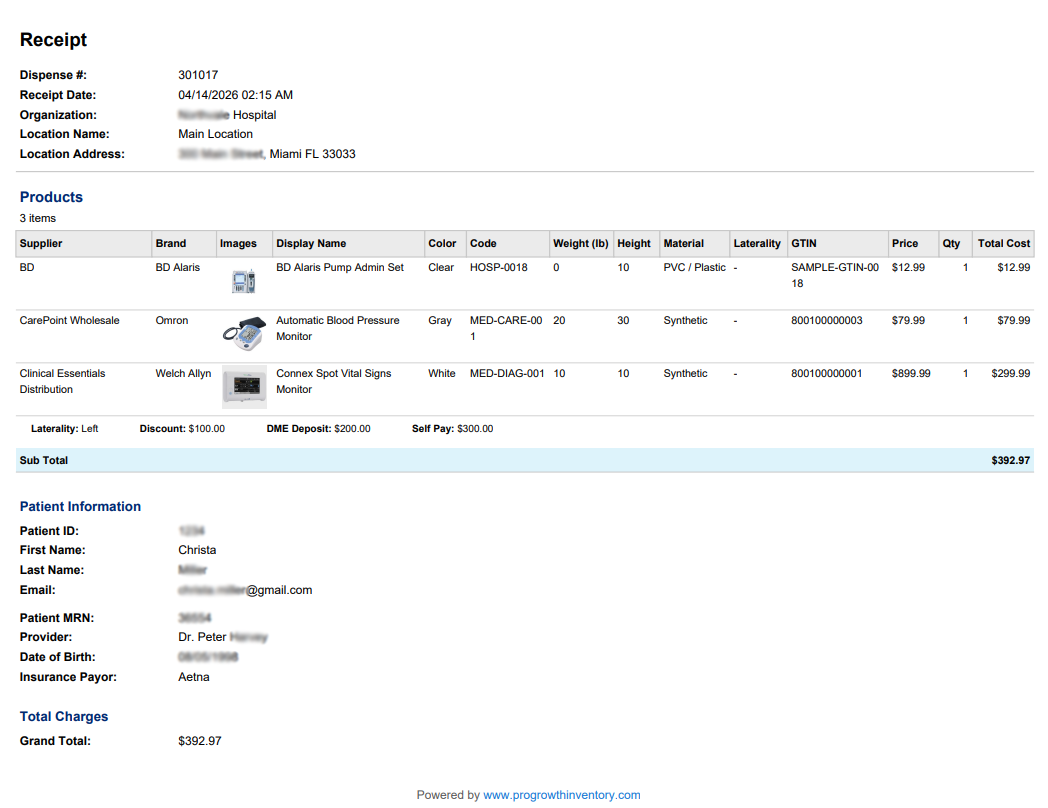Image resolution: width=1048 pixels, height=808 pixels.
Task: Click the White color cell
Action: [442, 373]
